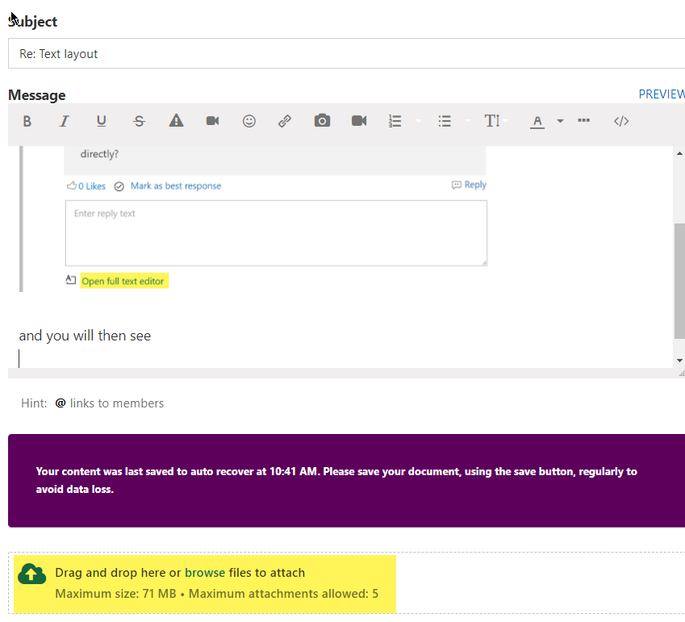This screenshot has height=622, width=685.
Task: Apply italic formatting
Action: point(64,121)
